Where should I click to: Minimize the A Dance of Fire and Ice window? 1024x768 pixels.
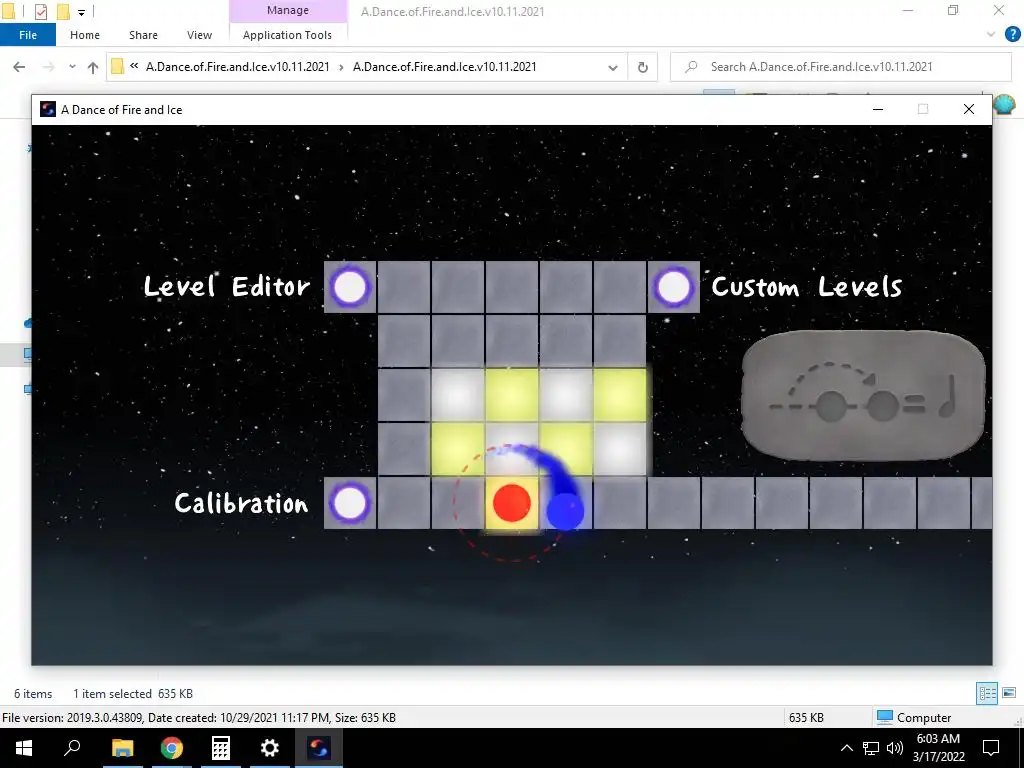[878, 109]
